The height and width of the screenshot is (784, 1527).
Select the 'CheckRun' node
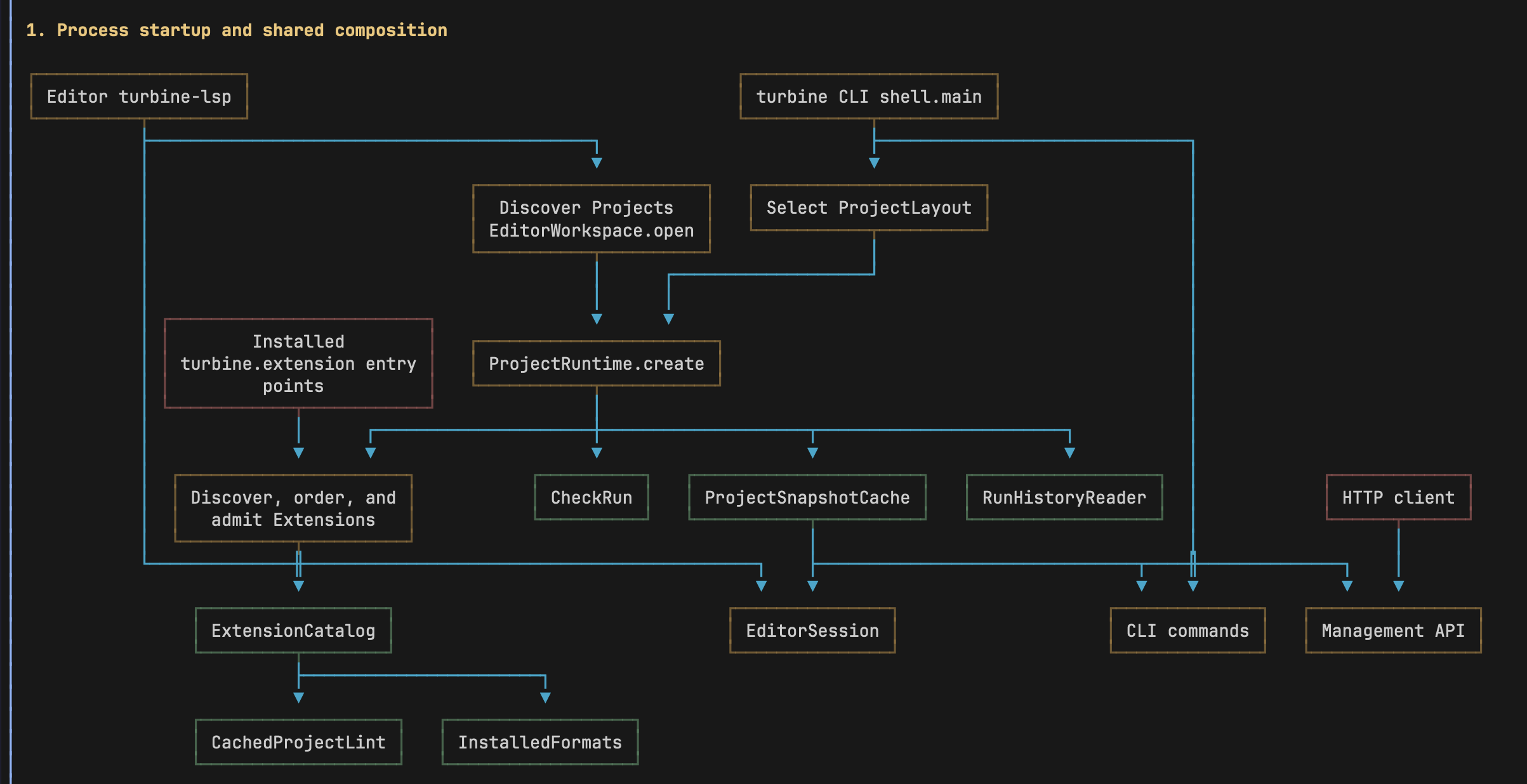(592, 497)
